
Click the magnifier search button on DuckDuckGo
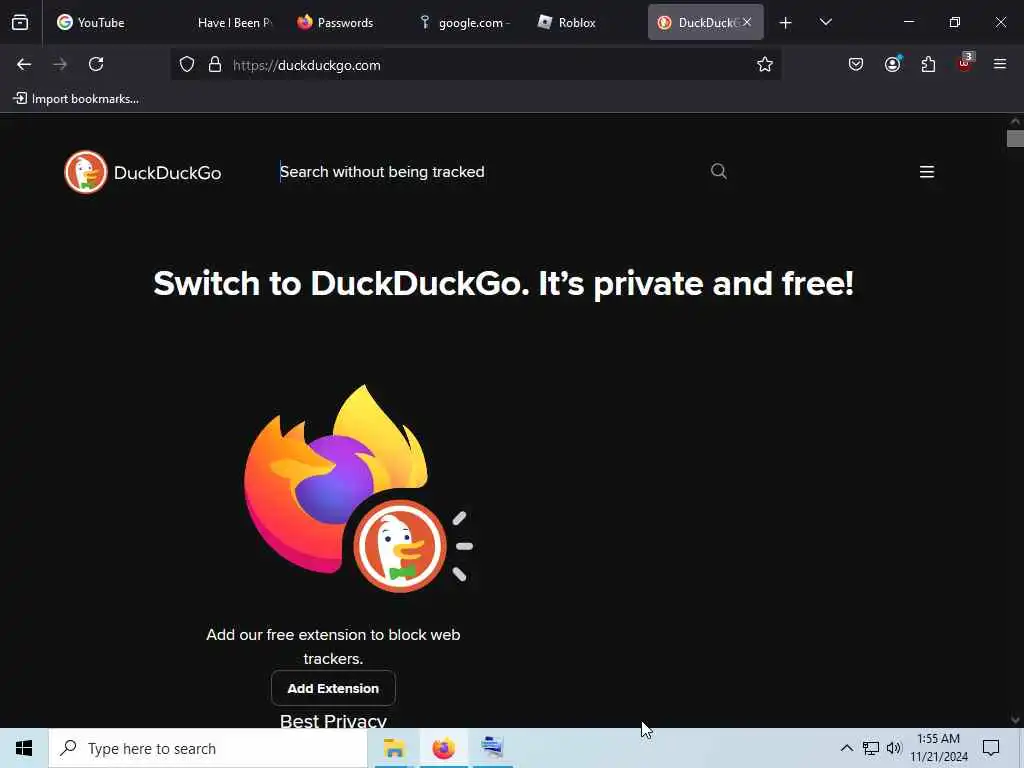click(718, 171)
